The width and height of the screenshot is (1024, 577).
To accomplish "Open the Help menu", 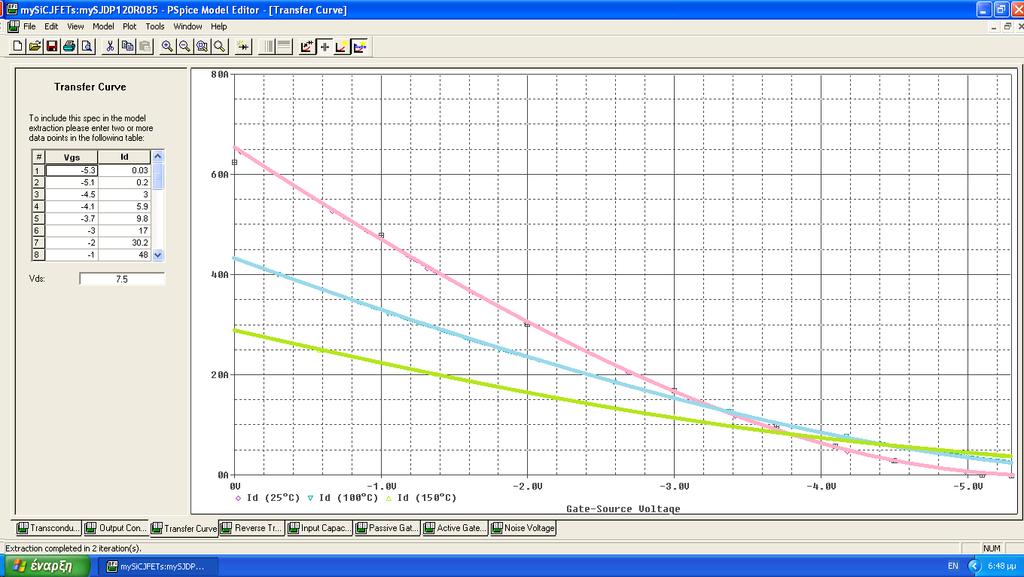I will (218, 26).
